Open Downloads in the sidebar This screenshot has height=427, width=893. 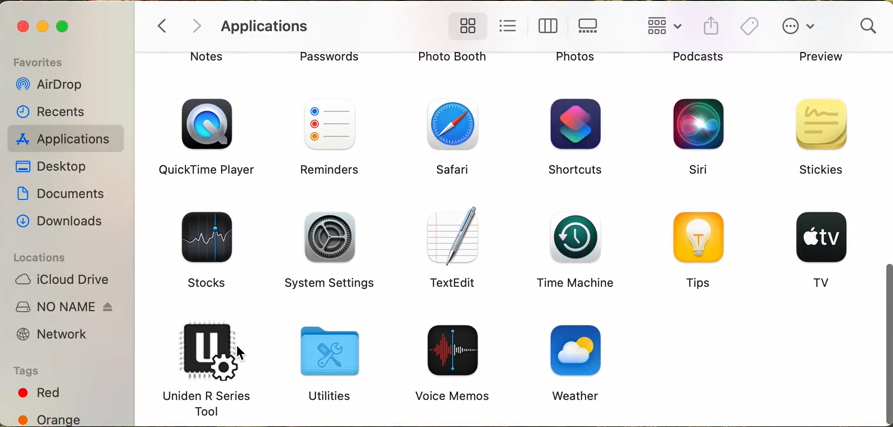(x=65, y=221)
